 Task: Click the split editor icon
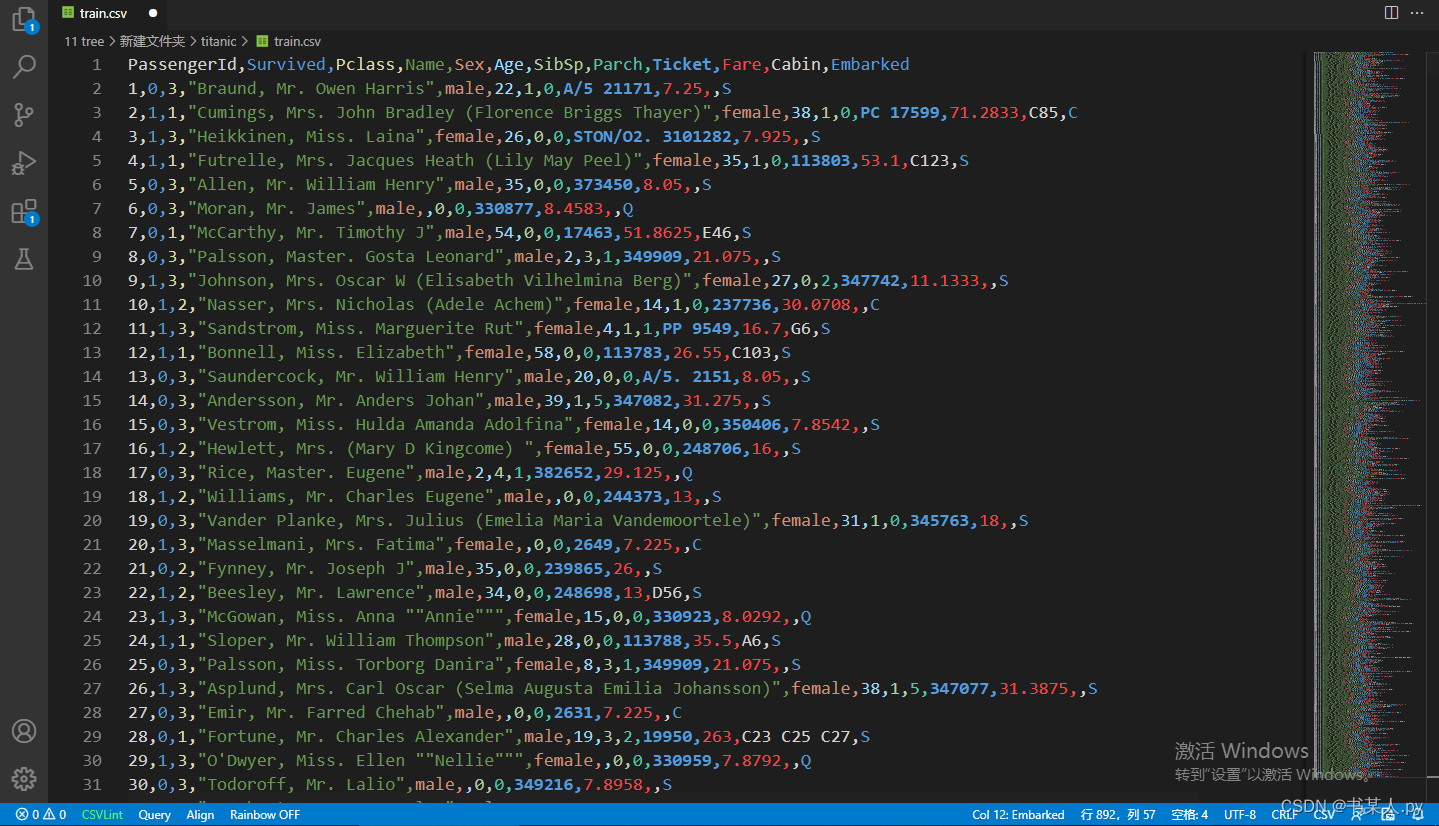coord(1391,13)
